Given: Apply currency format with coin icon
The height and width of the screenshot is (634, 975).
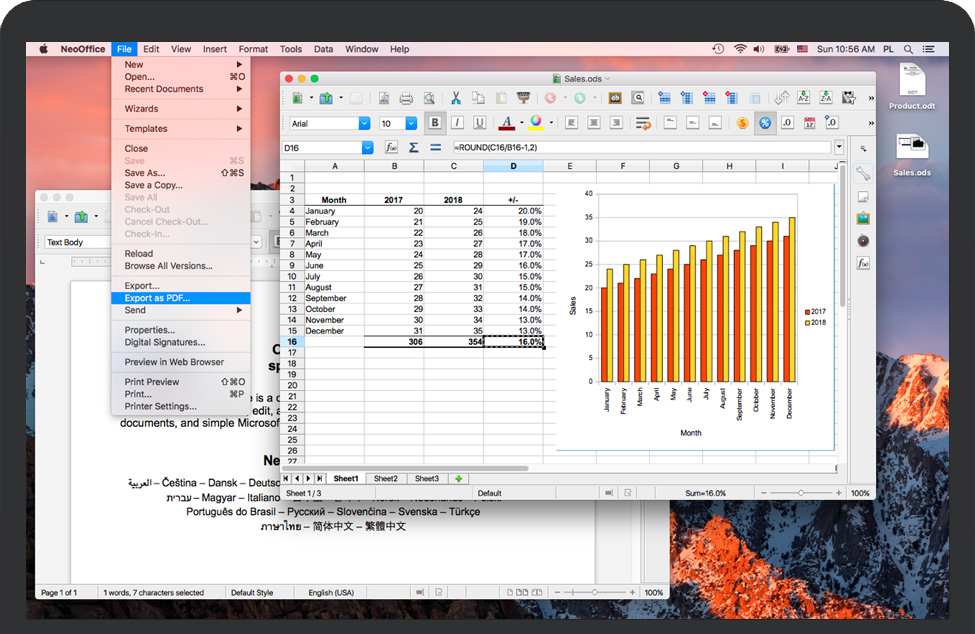Looking at the screenshot, I should [742, 123].
